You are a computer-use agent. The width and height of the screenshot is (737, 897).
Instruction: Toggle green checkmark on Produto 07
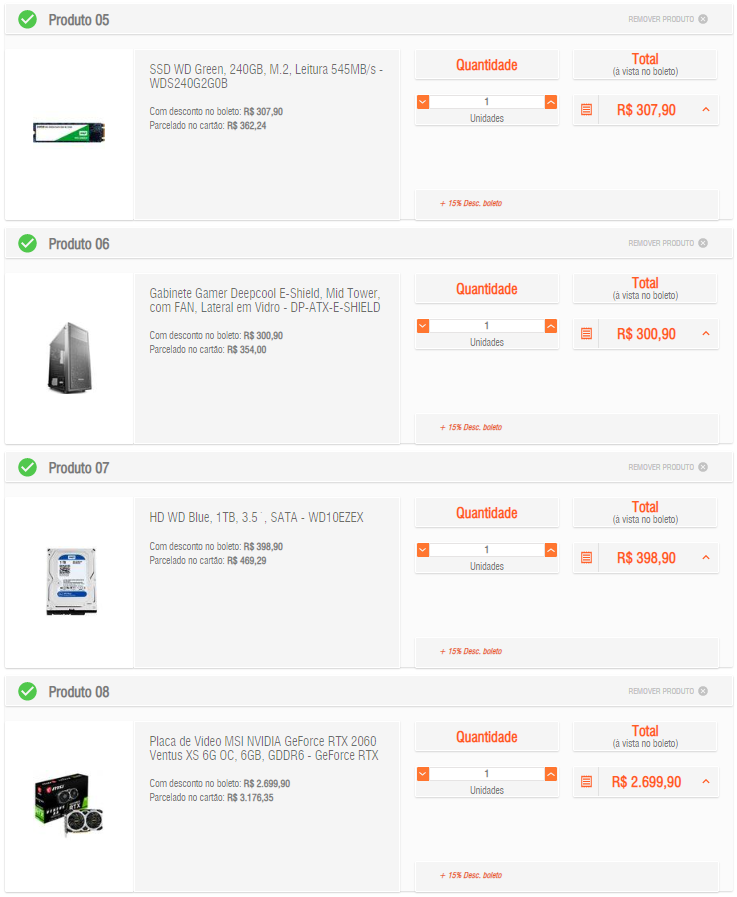(x=27, y=467)
